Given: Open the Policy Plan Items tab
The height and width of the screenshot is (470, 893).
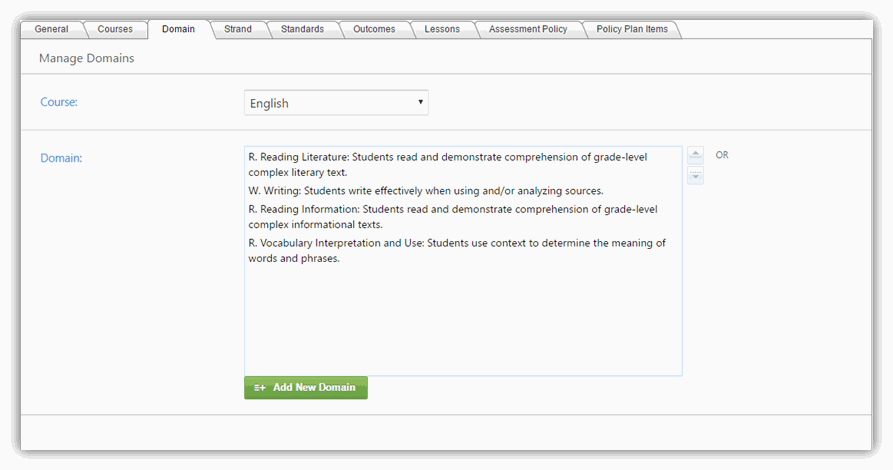Looking at the screenshot, I should pos(631,29).
